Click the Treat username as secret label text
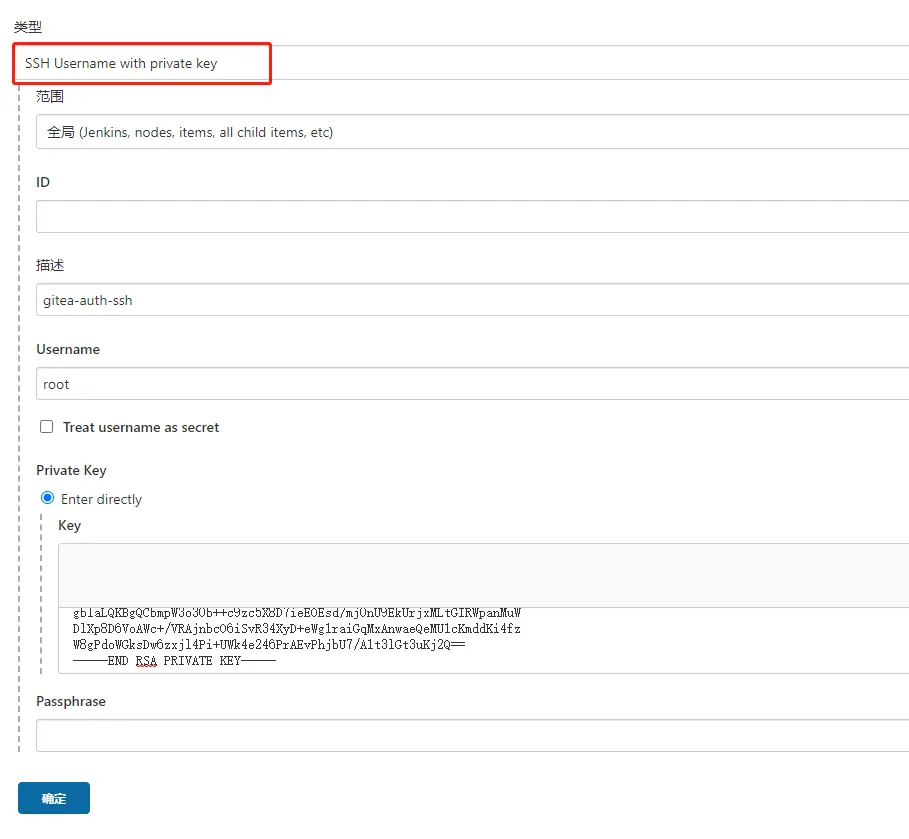This screenshot has height=839, width=909. coord(141,427)
